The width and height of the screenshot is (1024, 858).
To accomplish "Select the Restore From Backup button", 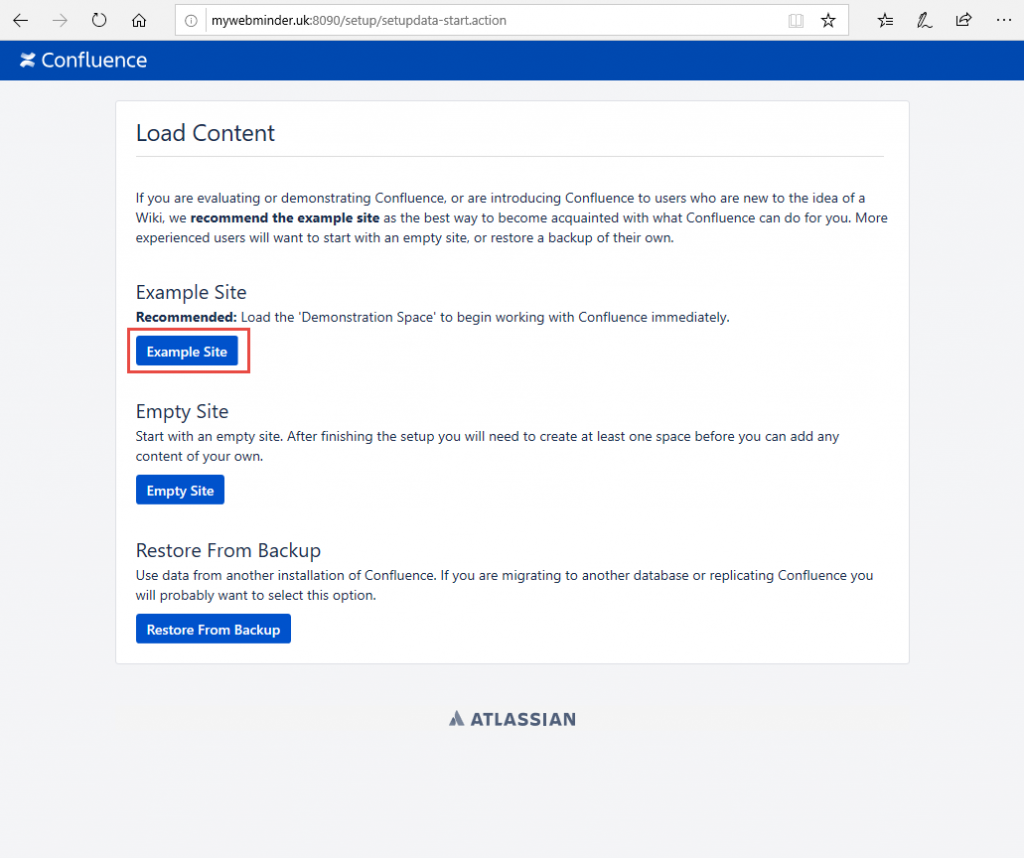I will (214, 629).
